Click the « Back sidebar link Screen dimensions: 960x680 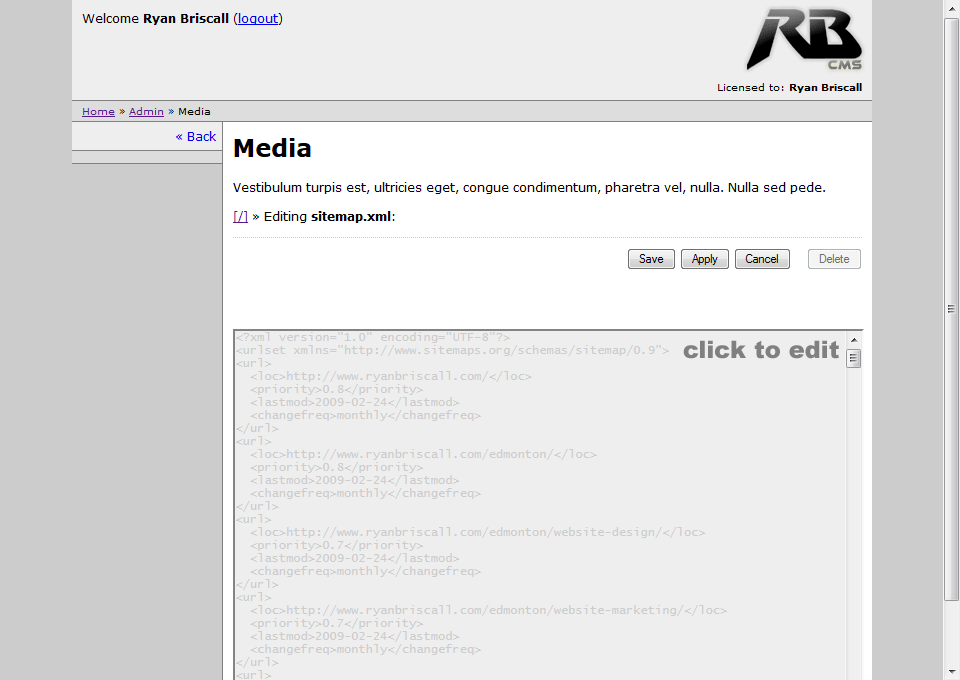coord(196,137)
